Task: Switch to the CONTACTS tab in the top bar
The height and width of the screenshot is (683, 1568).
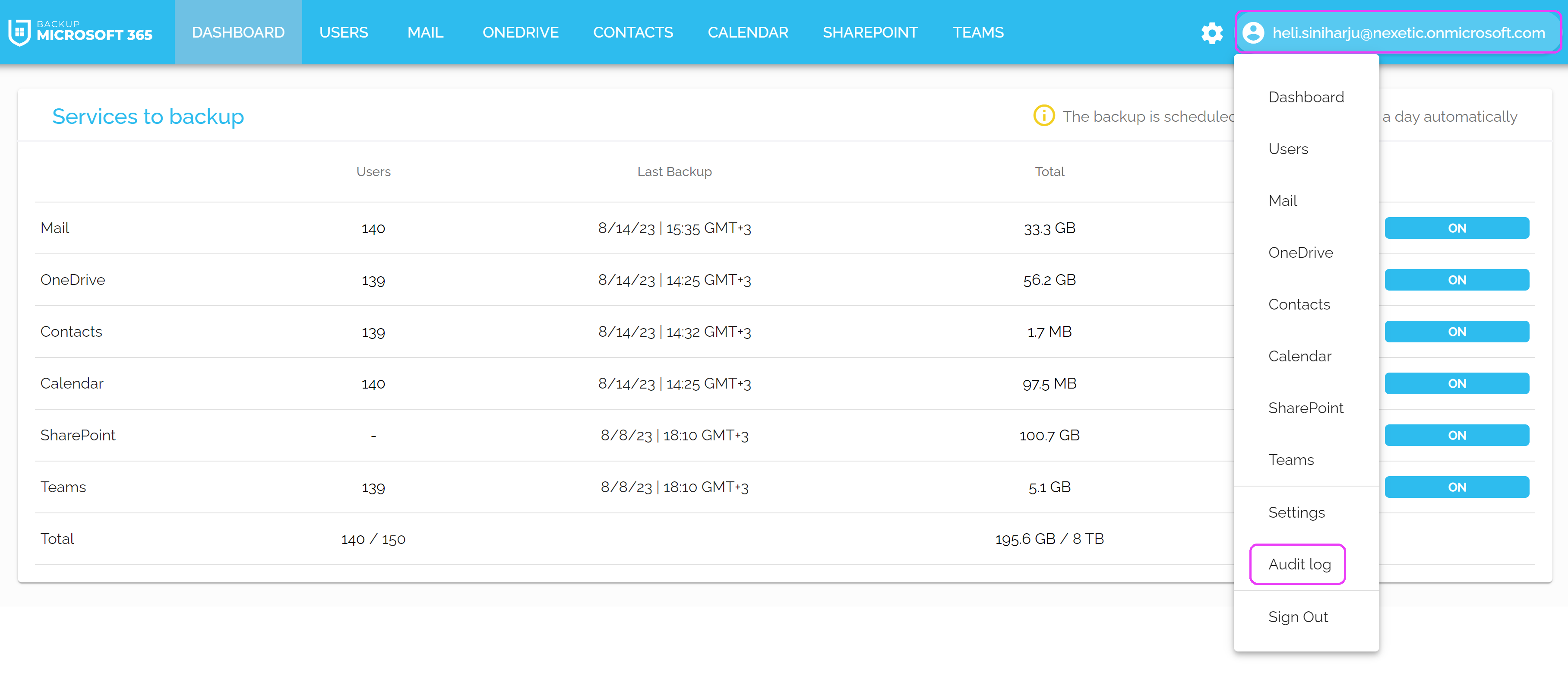Action: pos(632,32)
